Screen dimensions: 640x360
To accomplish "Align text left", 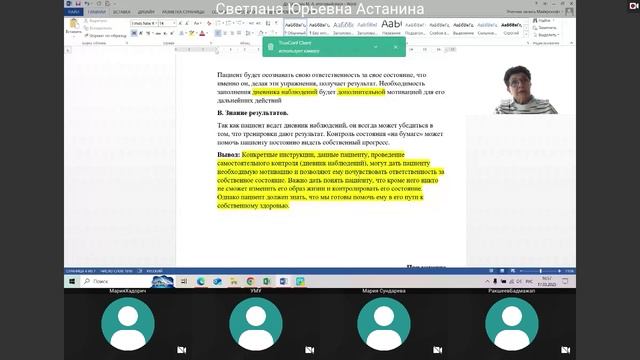I will point(218,33).
